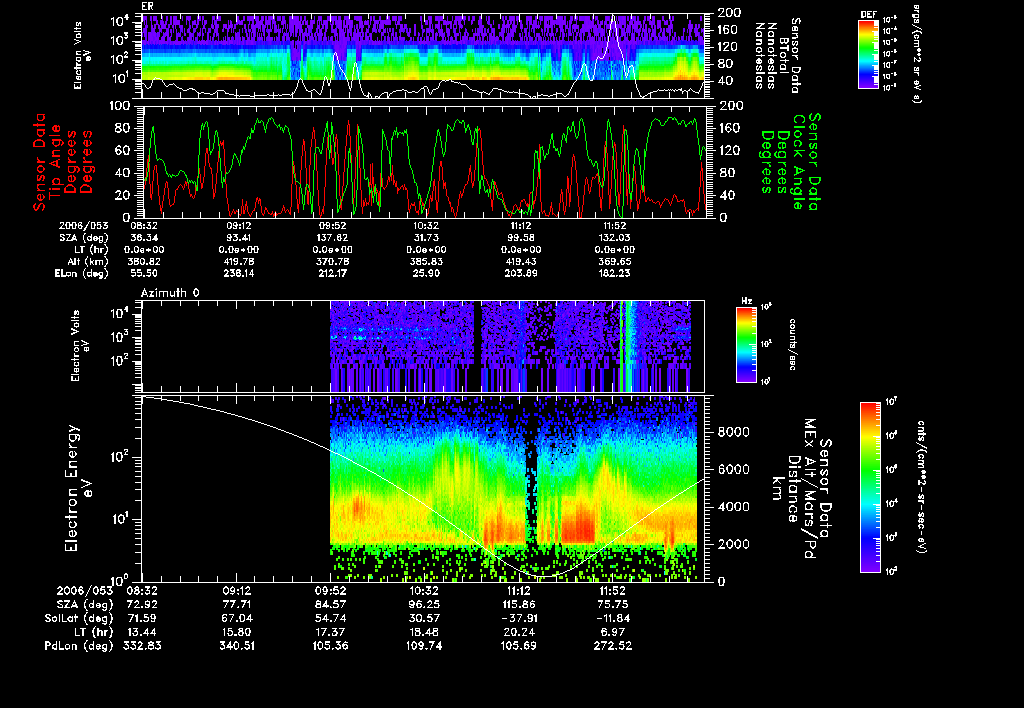The image size is (1024, 708).
Task: Click the 'ELon (deg)' row label
Action: (82, 273)
